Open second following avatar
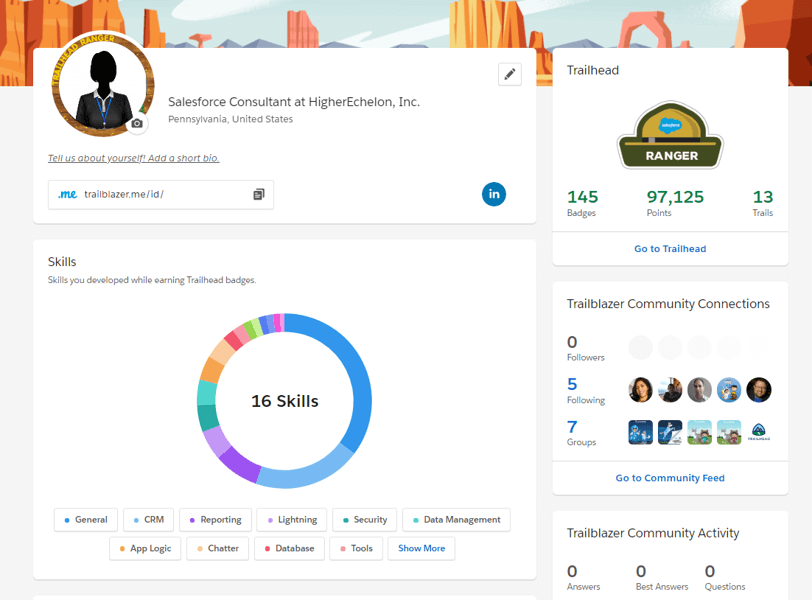This screenshot has width=812, height=600. [670, 390]
